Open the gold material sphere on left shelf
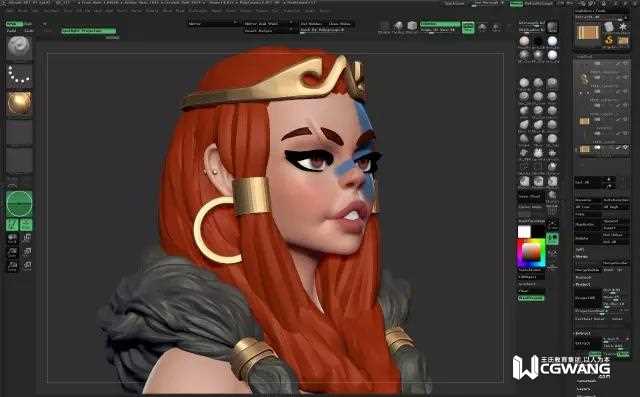The image size is (640, 397). click(x=19, y=103)
